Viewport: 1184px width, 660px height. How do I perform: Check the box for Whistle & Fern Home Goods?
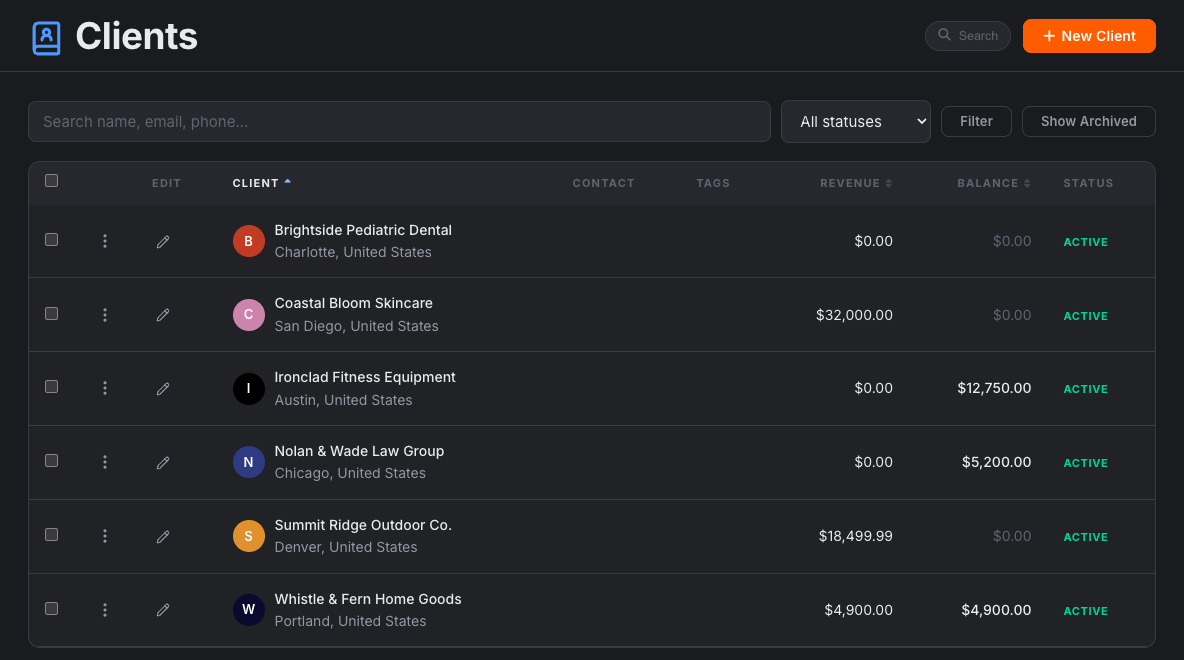[51, 609]
